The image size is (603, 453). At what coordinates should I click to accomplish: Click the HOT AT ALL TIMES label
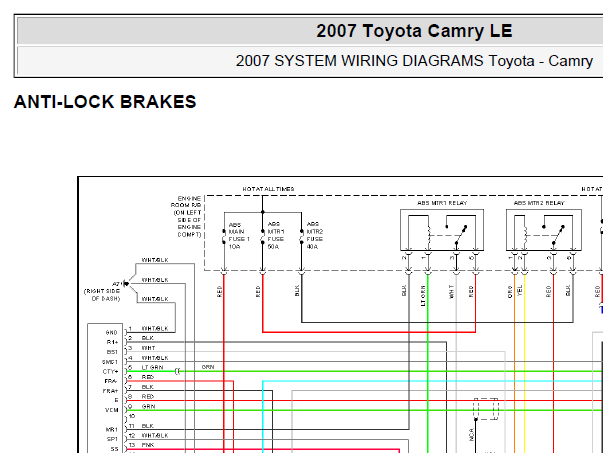click(268, 189)
